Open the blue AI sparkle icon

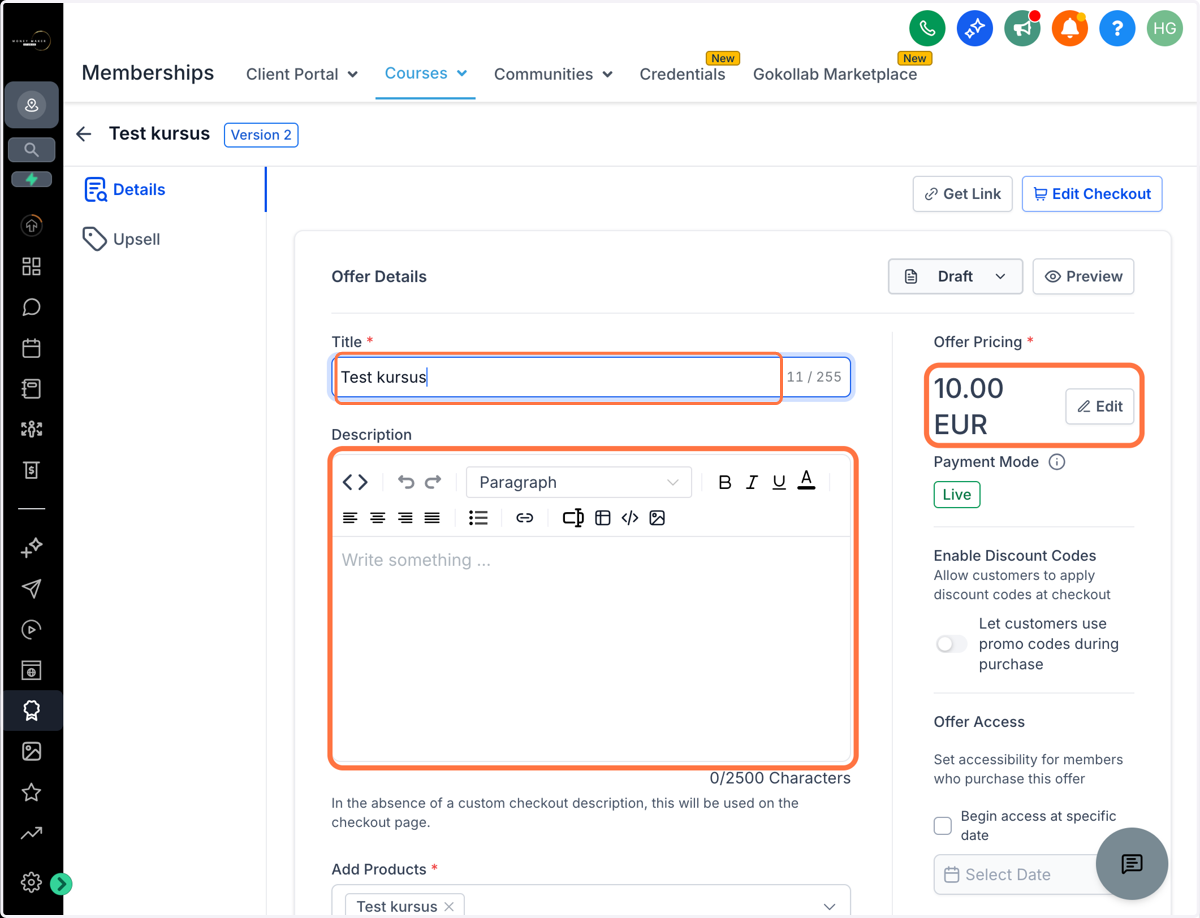point(974,29)
